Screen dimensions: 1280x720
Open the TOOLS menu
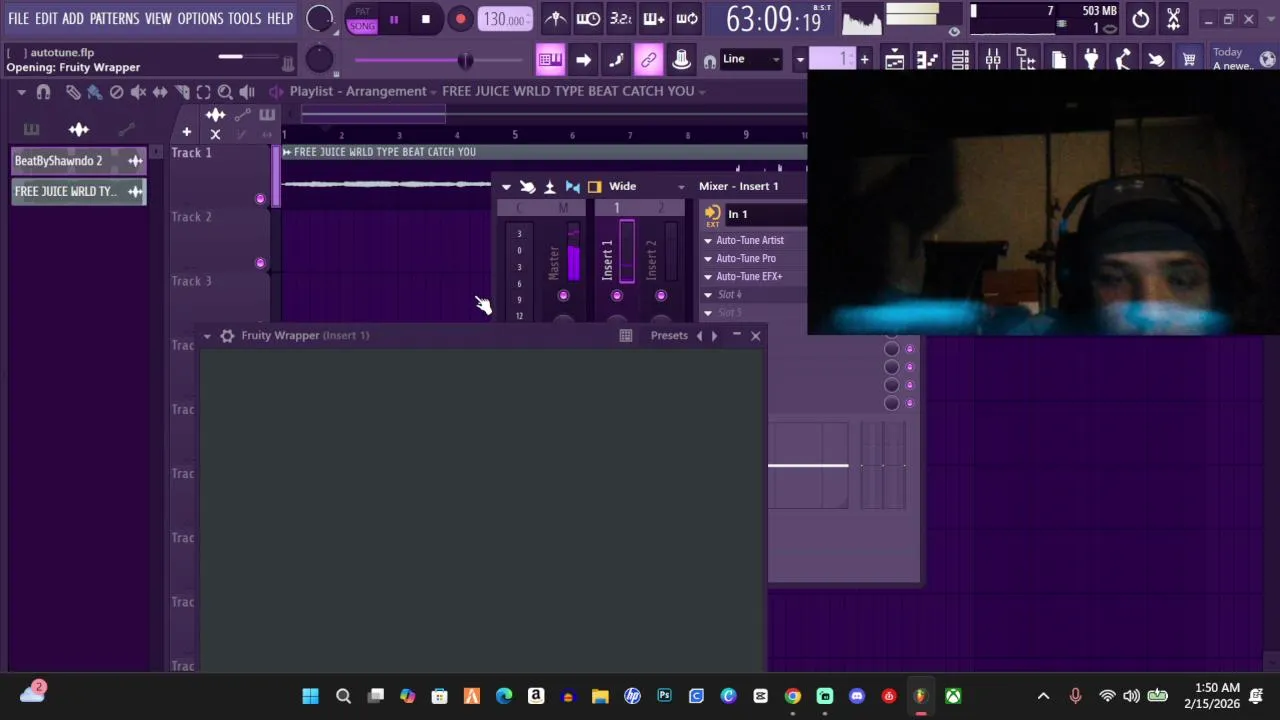244,18
